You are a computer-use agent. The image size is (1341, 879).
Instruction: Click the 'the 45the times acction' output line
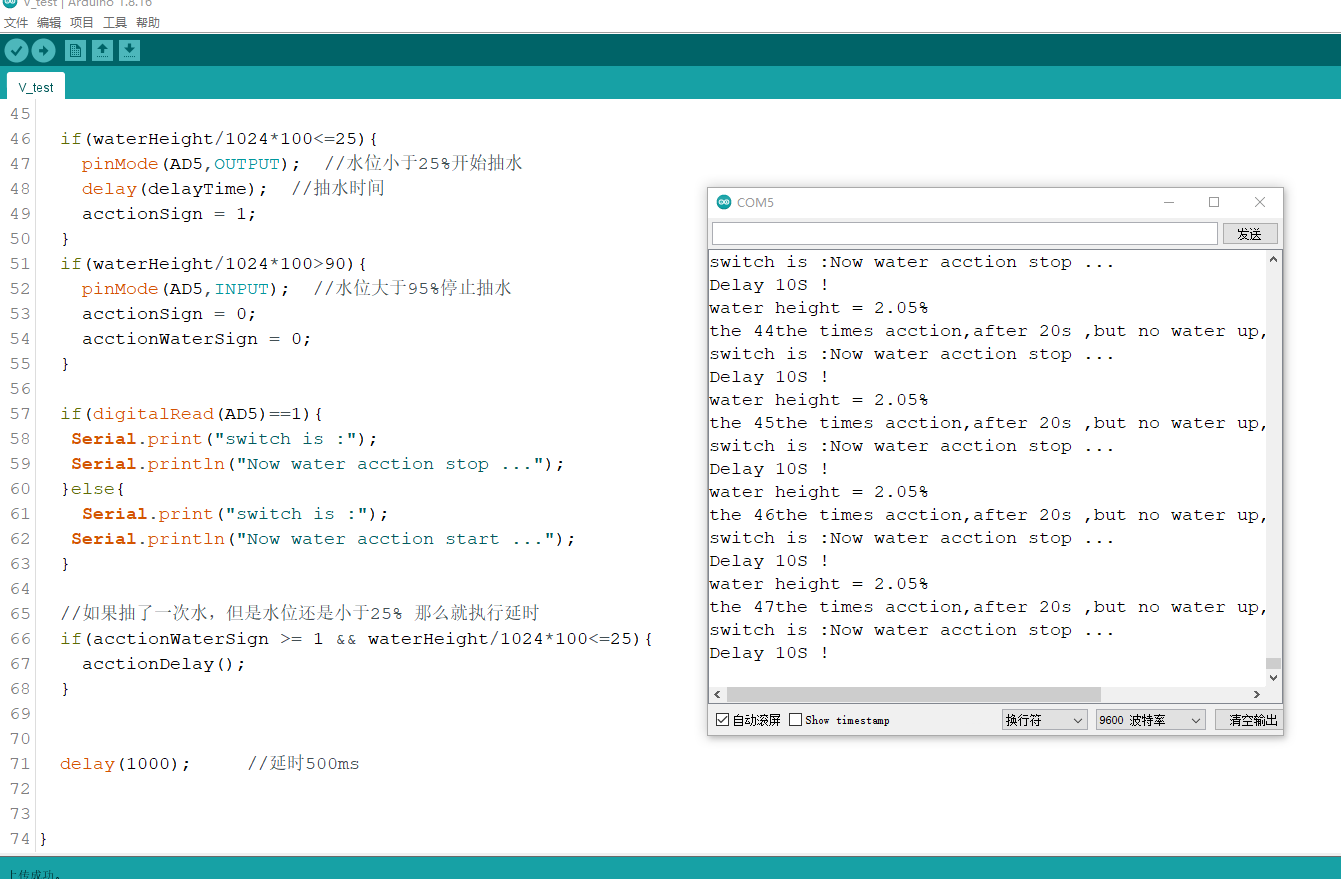[987, 423]
